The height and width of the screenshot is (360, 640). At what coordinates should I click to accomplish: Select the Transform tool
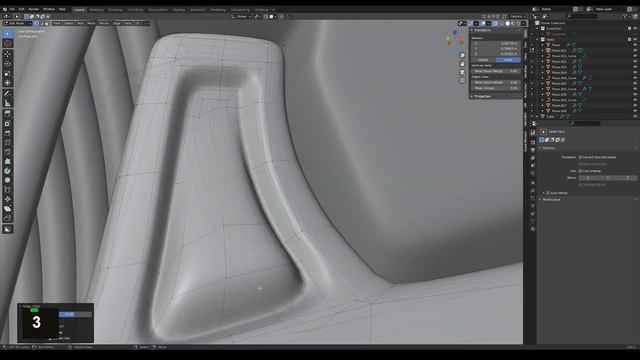point(7,83)
